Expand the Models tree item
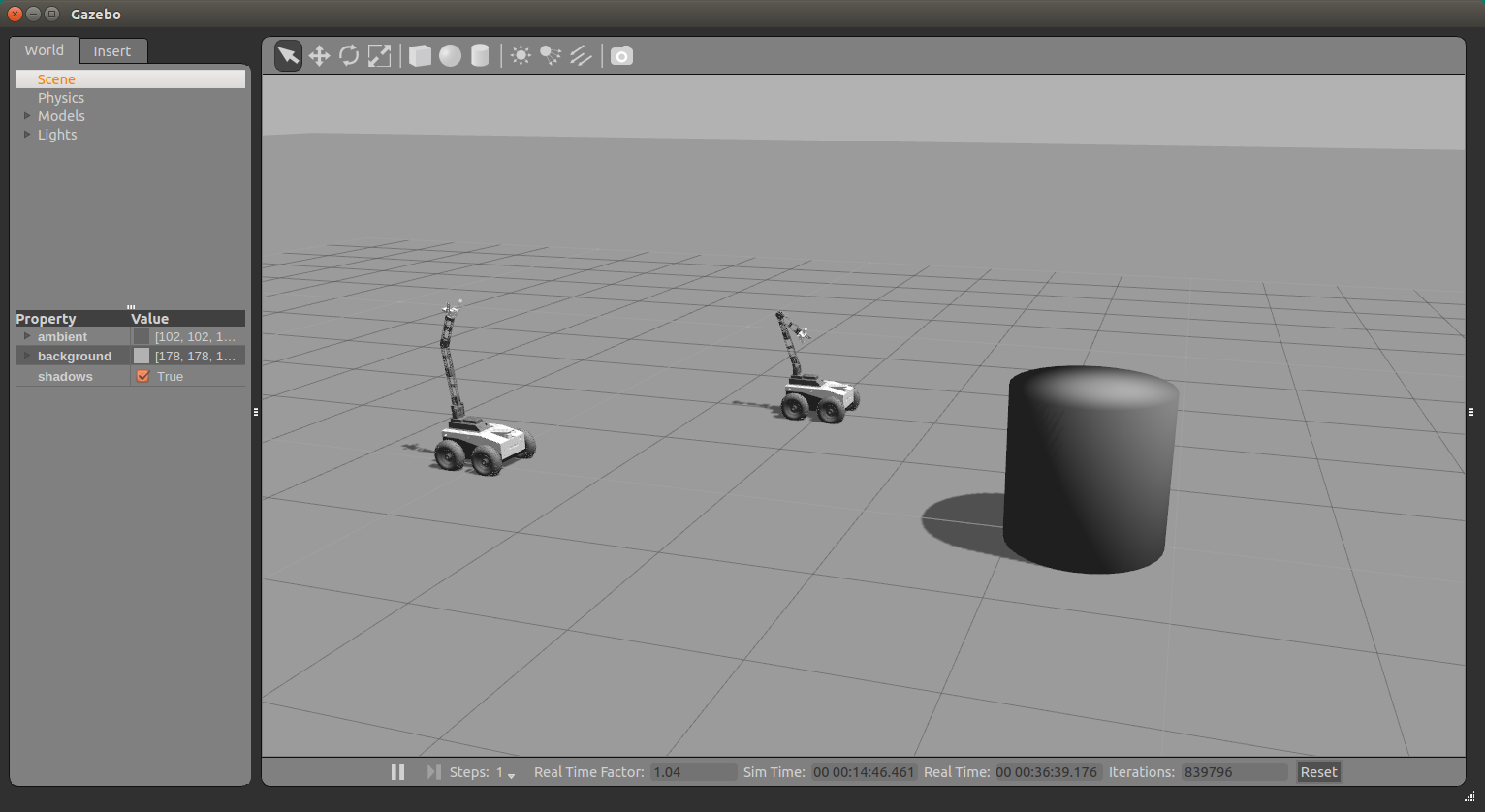This screenshot has width=1485, height=812. tap(27, 116)
